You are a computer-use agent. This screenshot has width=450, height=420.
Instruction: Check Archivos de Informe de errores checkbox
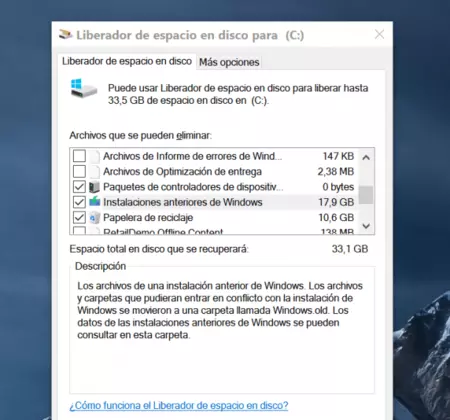(79, 156)
